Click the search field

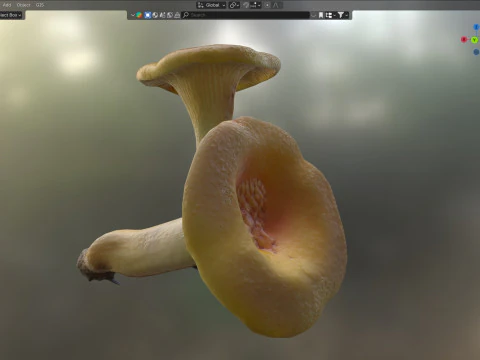point(246,15)
